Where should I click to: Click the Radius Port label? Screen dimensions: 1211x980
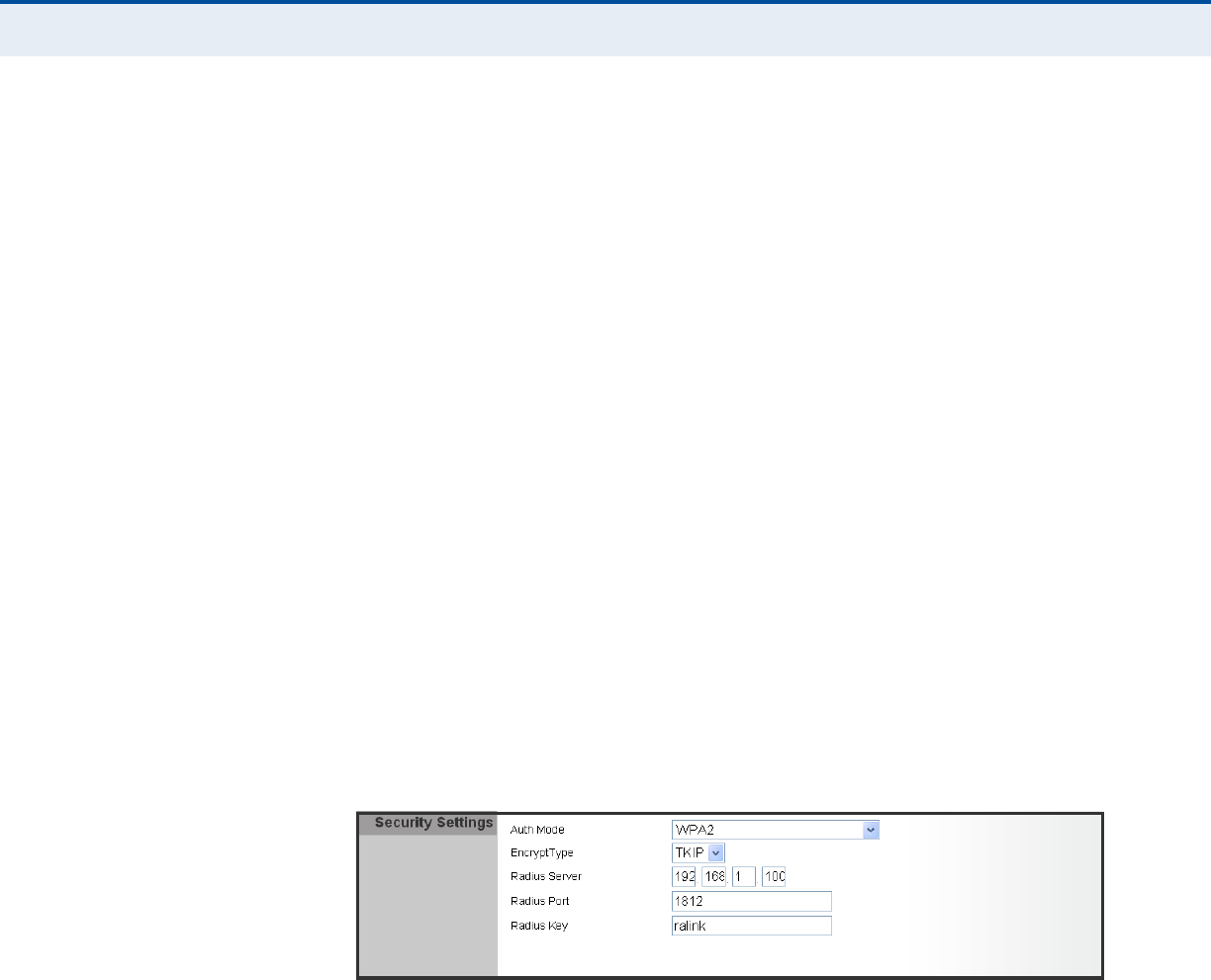pos(539,901)
